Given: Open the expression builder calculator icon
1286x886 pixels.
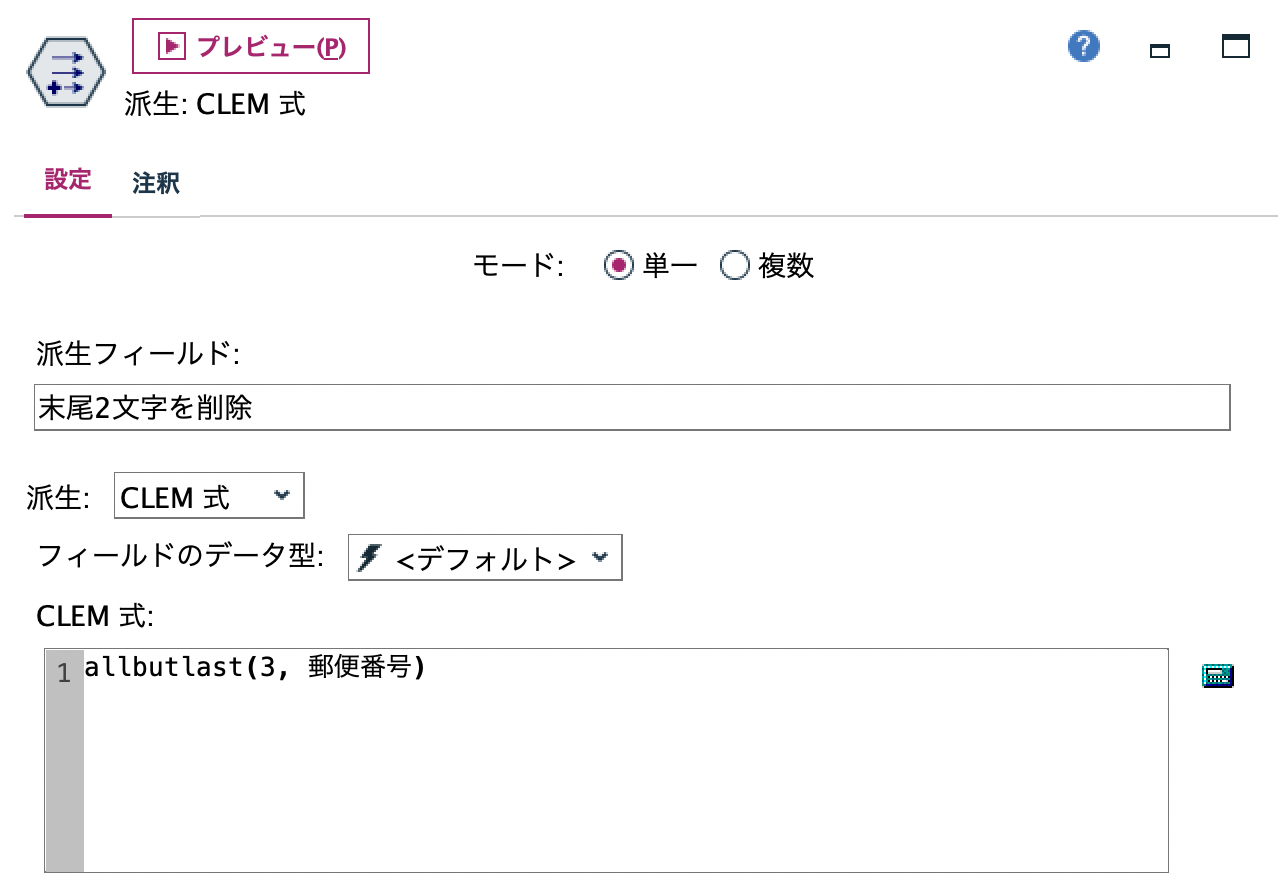Looking at the screenshot, I should click(x=1218, y=675).
